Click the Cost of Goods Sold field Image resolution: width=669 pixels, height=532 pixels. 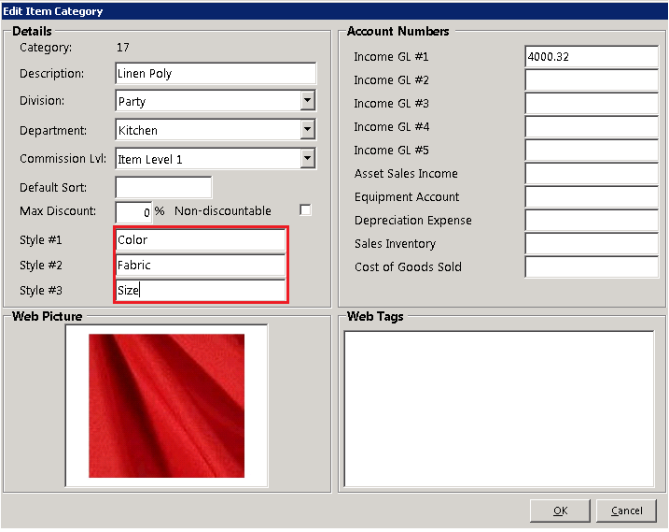click(x=591, y=267)
